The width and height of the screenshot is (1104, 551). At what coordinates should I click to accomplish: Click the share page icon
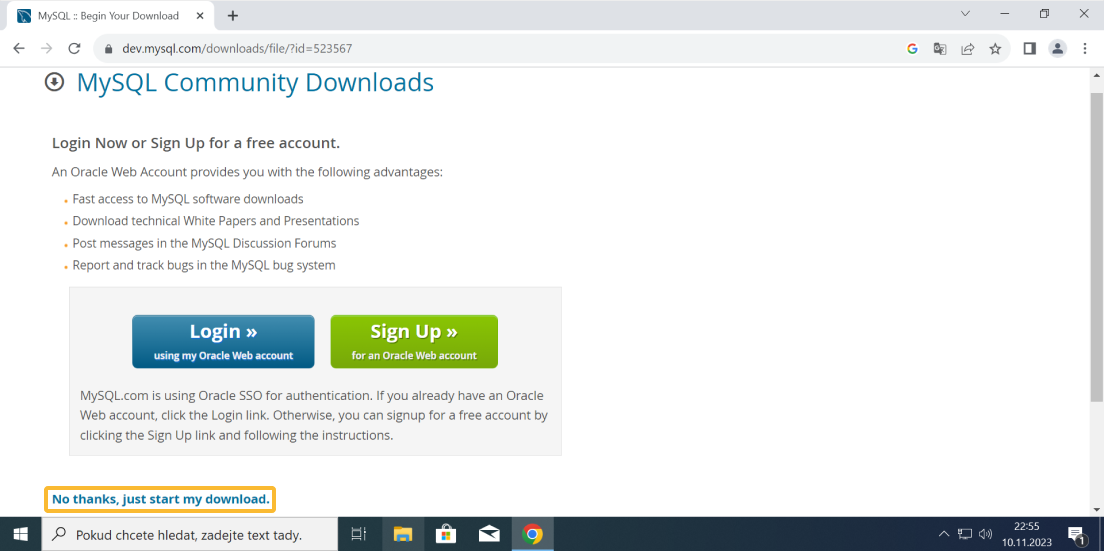pyautogui.click(x=967, y=48)
